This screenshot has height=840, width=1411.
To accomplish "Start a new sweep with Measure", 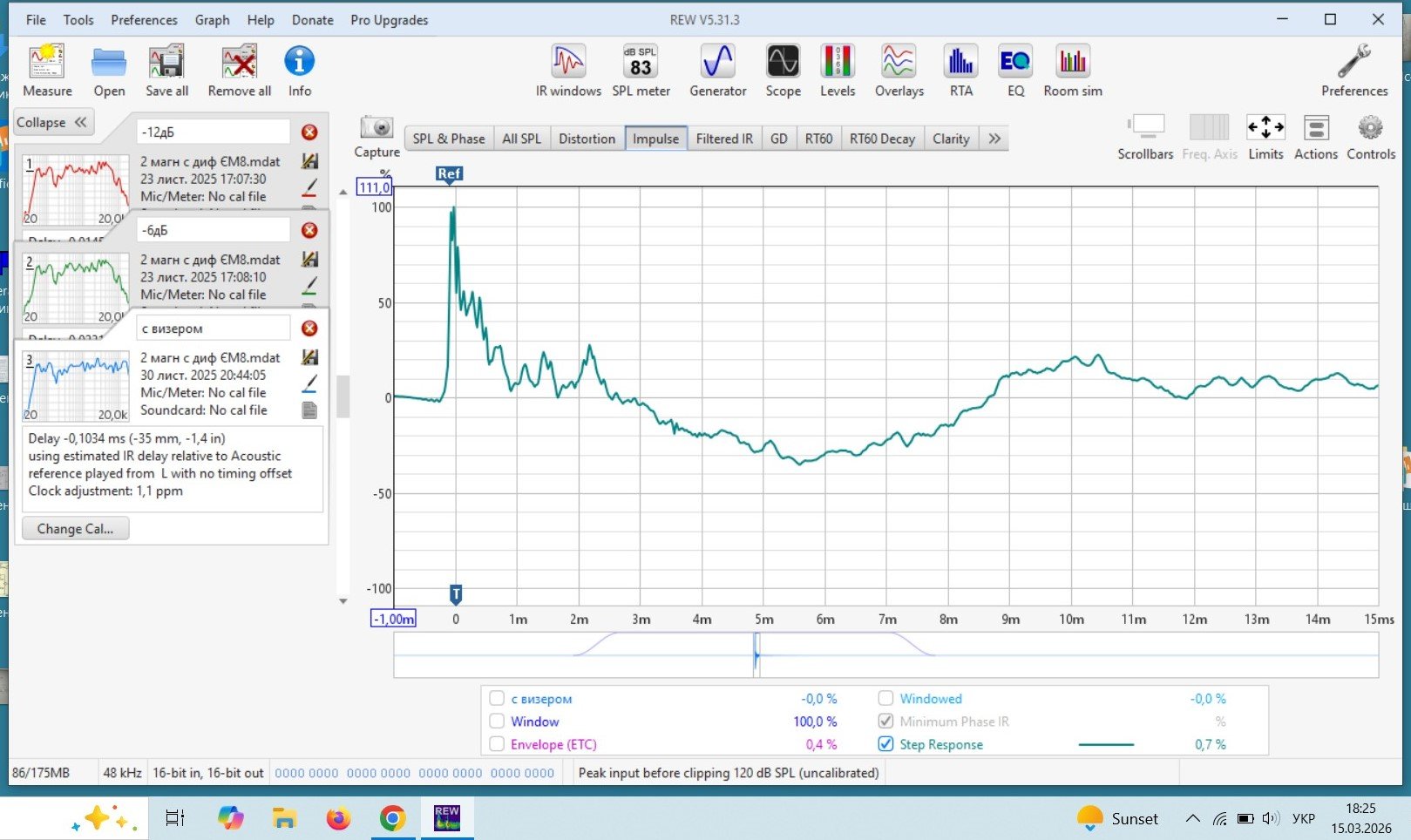I will point(47,71).
